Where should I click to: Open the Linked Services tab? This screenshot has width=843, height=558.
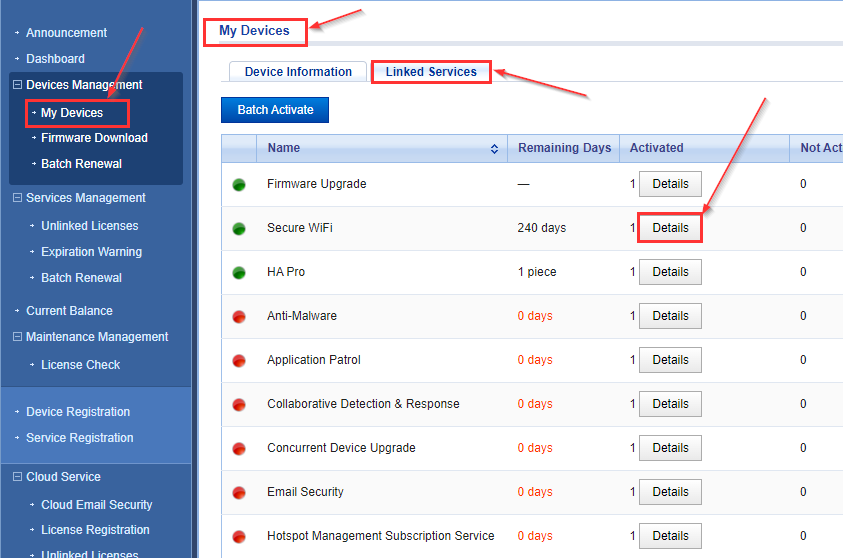(x=431, y=72)
